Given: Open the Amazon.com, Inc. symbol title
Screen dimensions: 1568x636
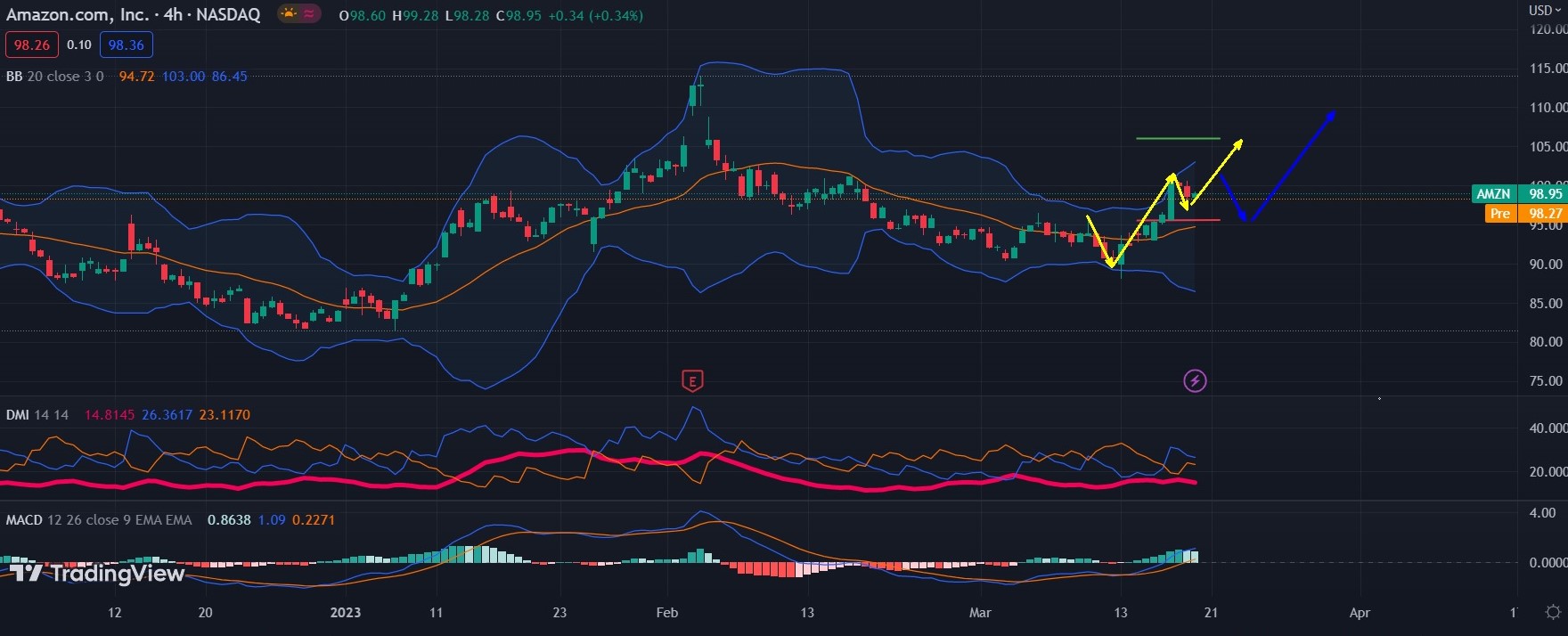Looking at the screenshot, I should [134, 14].
